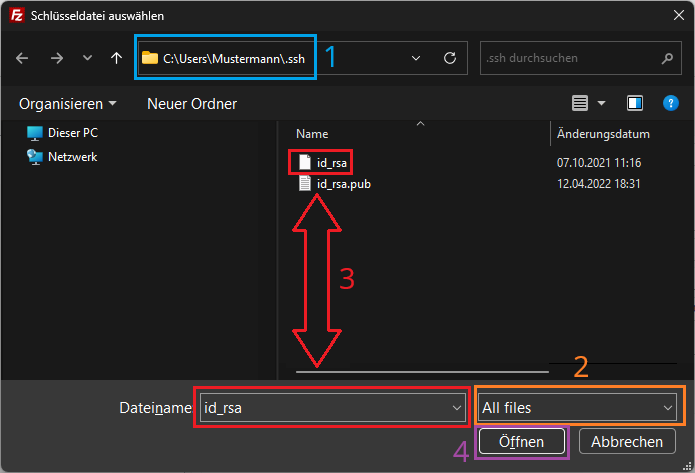Open the recent locations chevron
695x473 pixels.
(x=88, y=58)
